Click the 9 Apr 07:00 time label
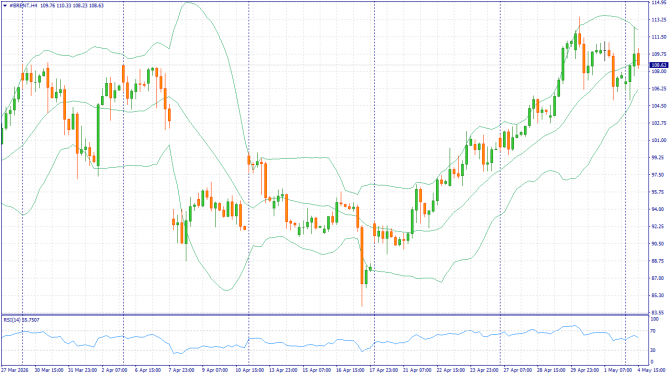 coord(215,370)
